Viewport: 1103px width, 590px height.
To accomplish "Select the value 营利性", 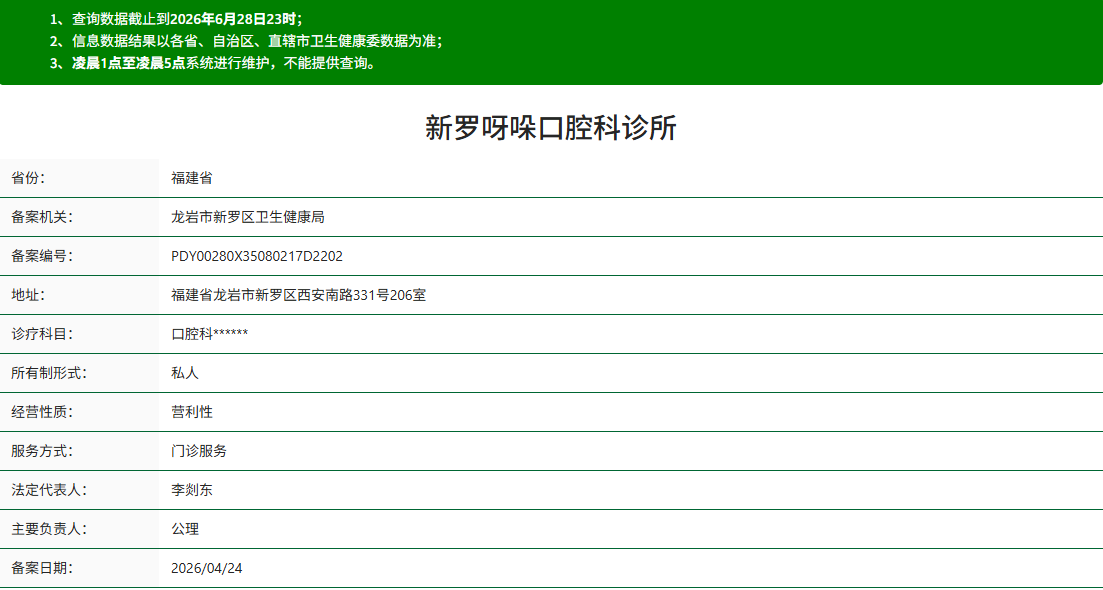I will click(192, 412).
